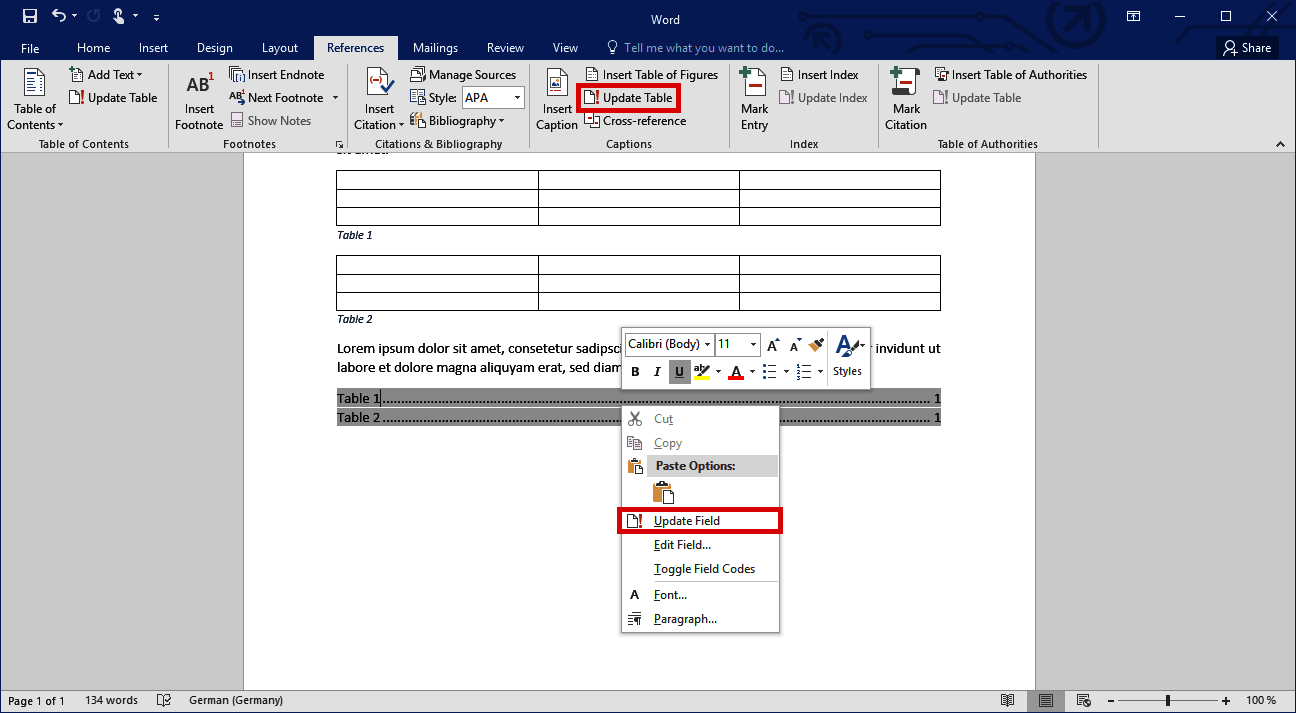
Task: Activate the Tell me what you want to do field
Action: [695, 47]
